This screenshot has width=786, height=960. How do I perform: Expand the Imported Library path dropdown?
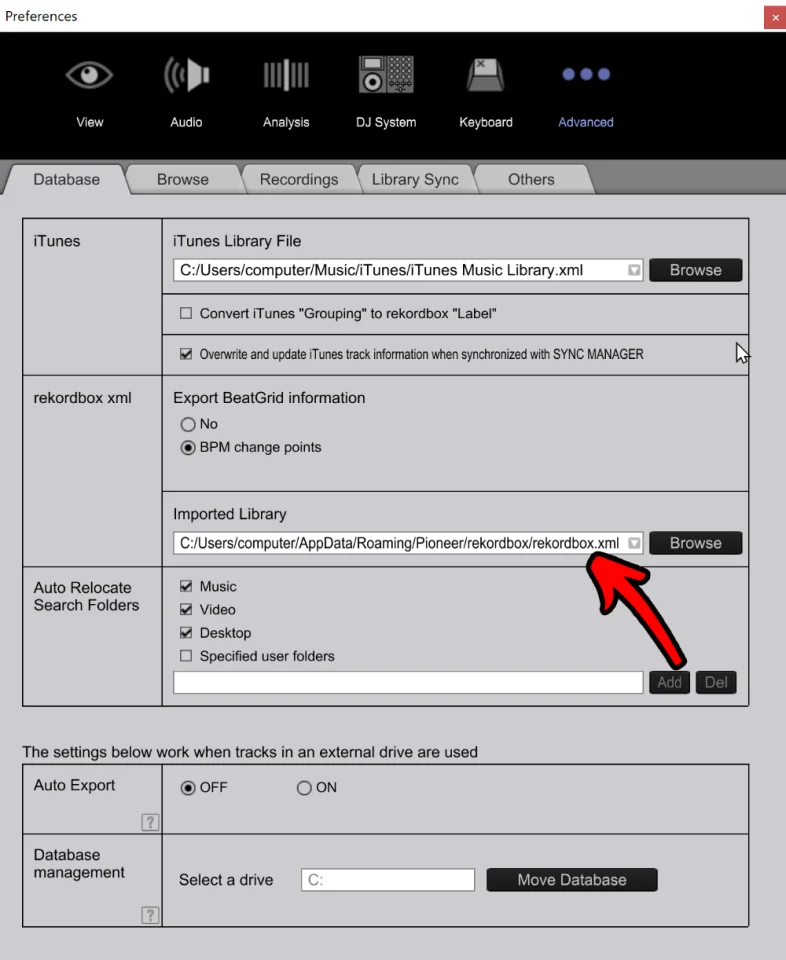(634, 543)
